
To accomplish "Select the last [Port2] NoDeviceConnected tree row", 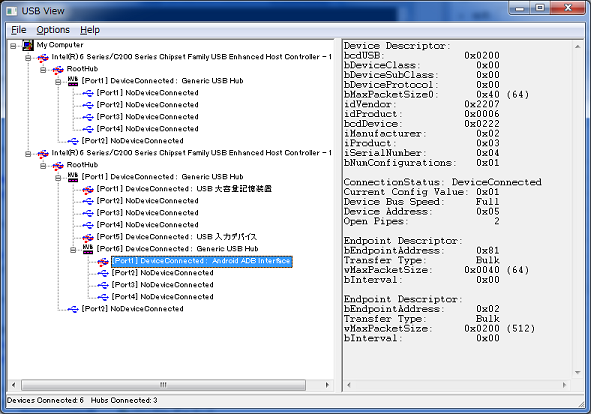I will click(132, 309).
